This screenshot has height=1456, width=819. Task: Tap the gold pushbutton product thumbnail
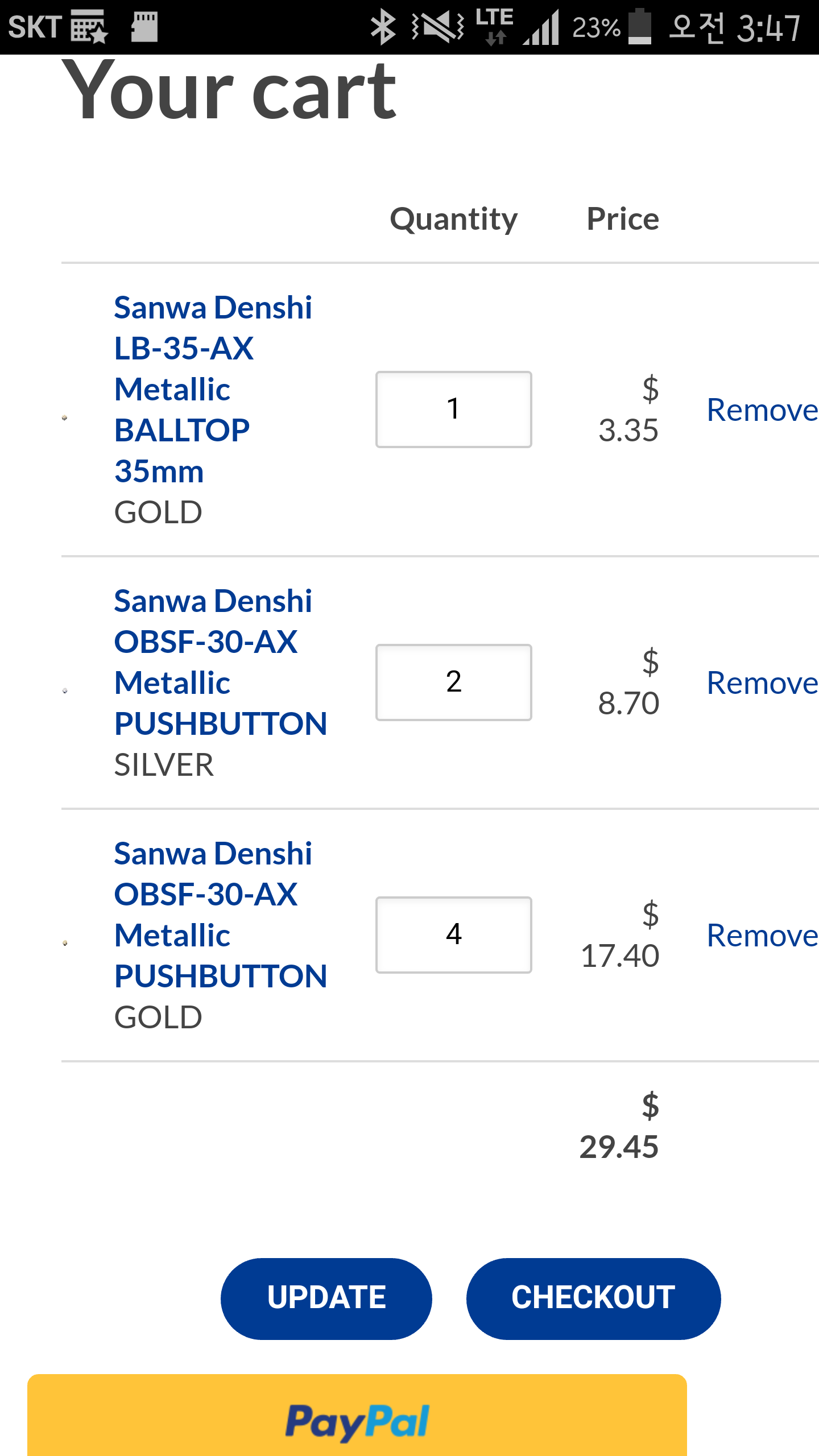tap(65, 943)
